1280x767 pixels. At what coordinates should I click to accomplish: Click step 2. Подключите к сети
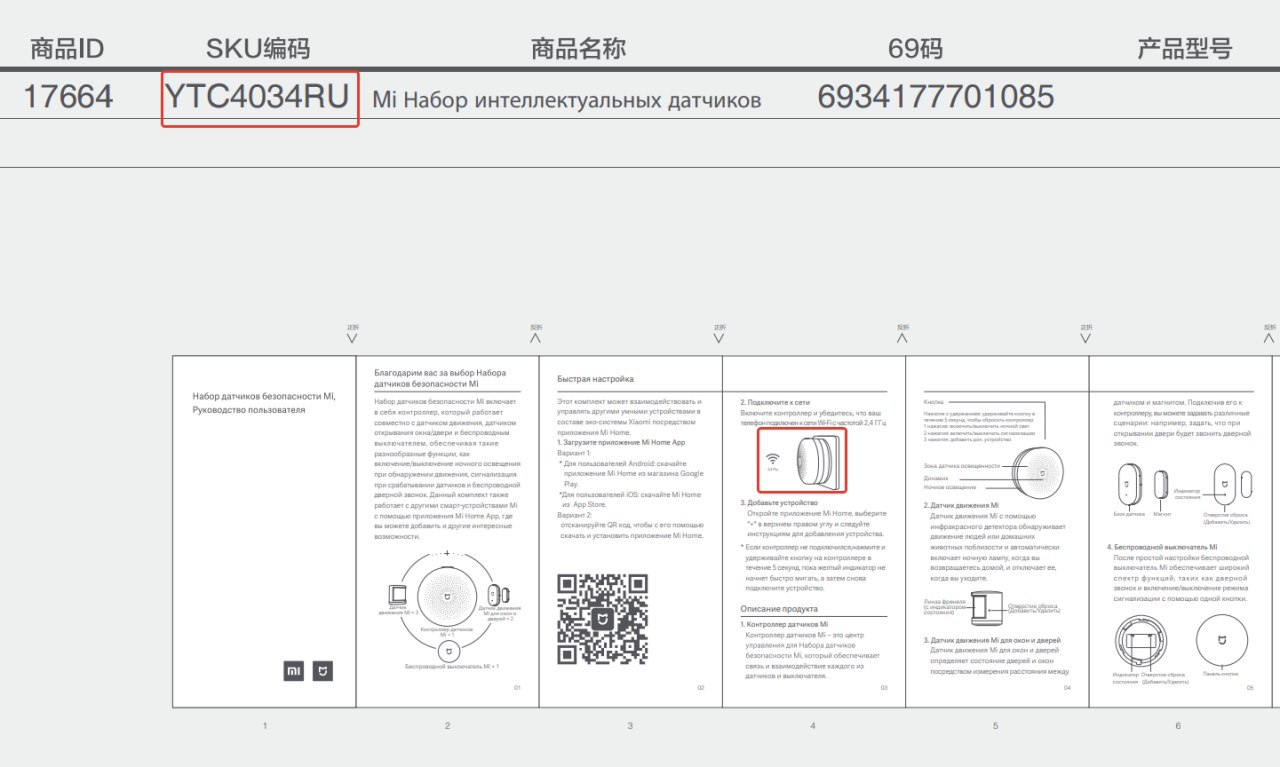[x=775, y=401]
